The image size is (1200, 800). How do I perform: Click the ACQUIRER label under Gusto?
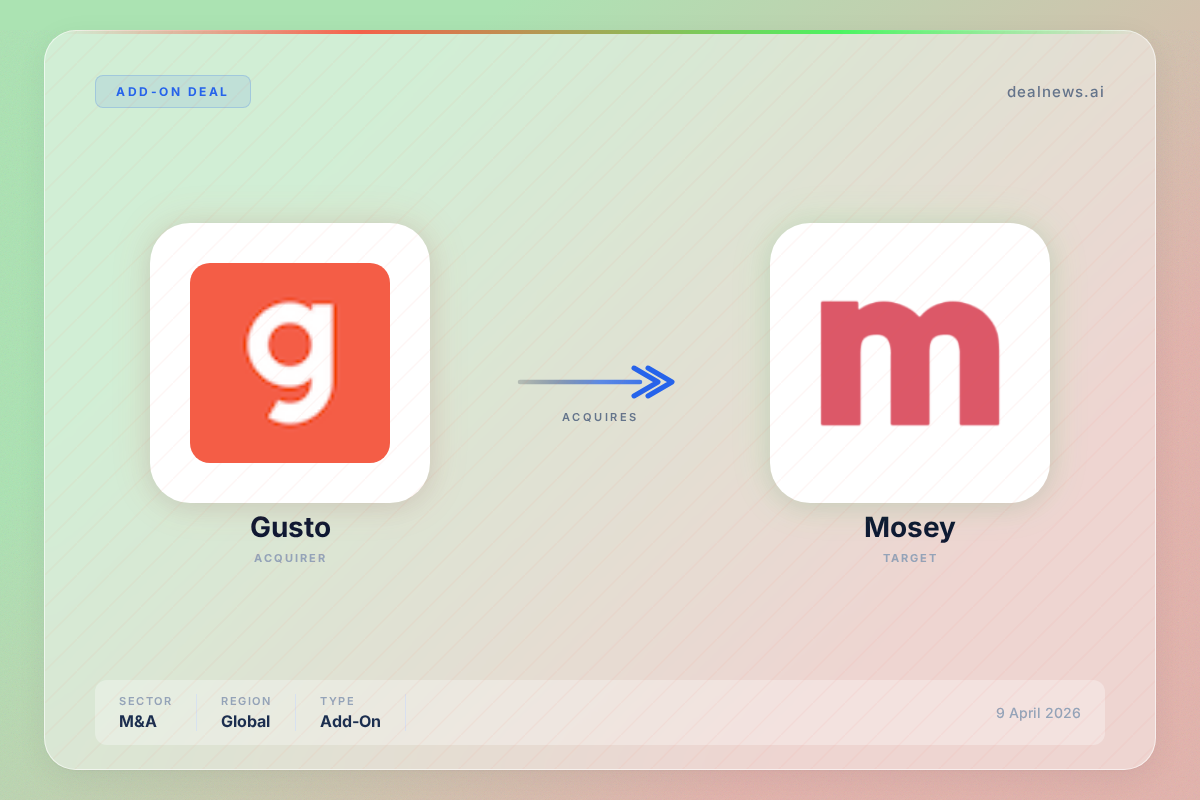click(x=290, y=558)
